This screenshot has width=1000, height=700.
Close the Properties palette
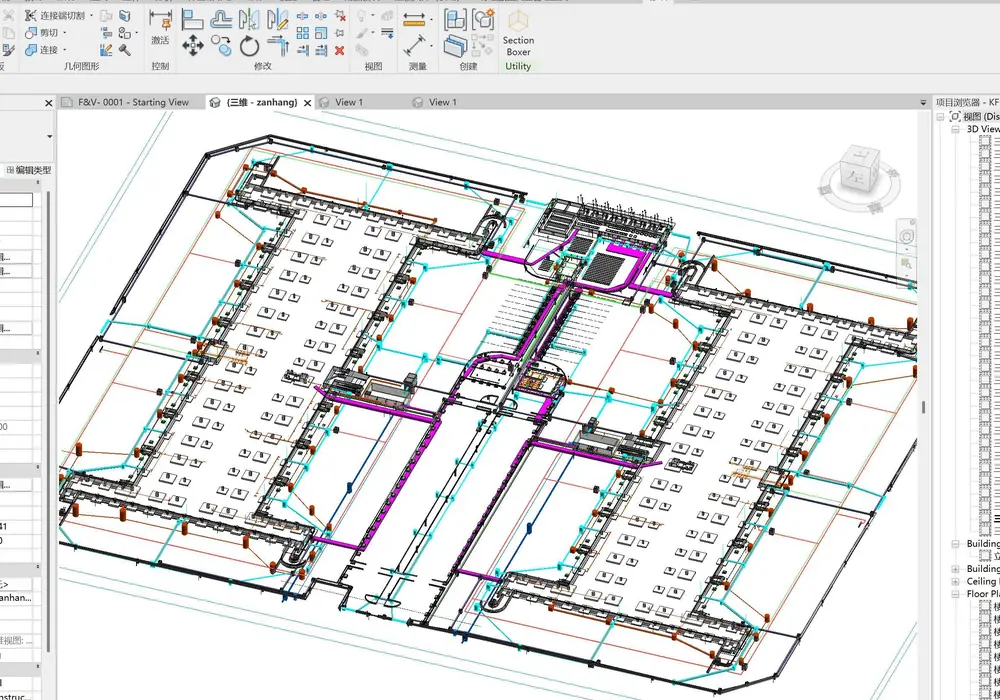click(48, 103)
